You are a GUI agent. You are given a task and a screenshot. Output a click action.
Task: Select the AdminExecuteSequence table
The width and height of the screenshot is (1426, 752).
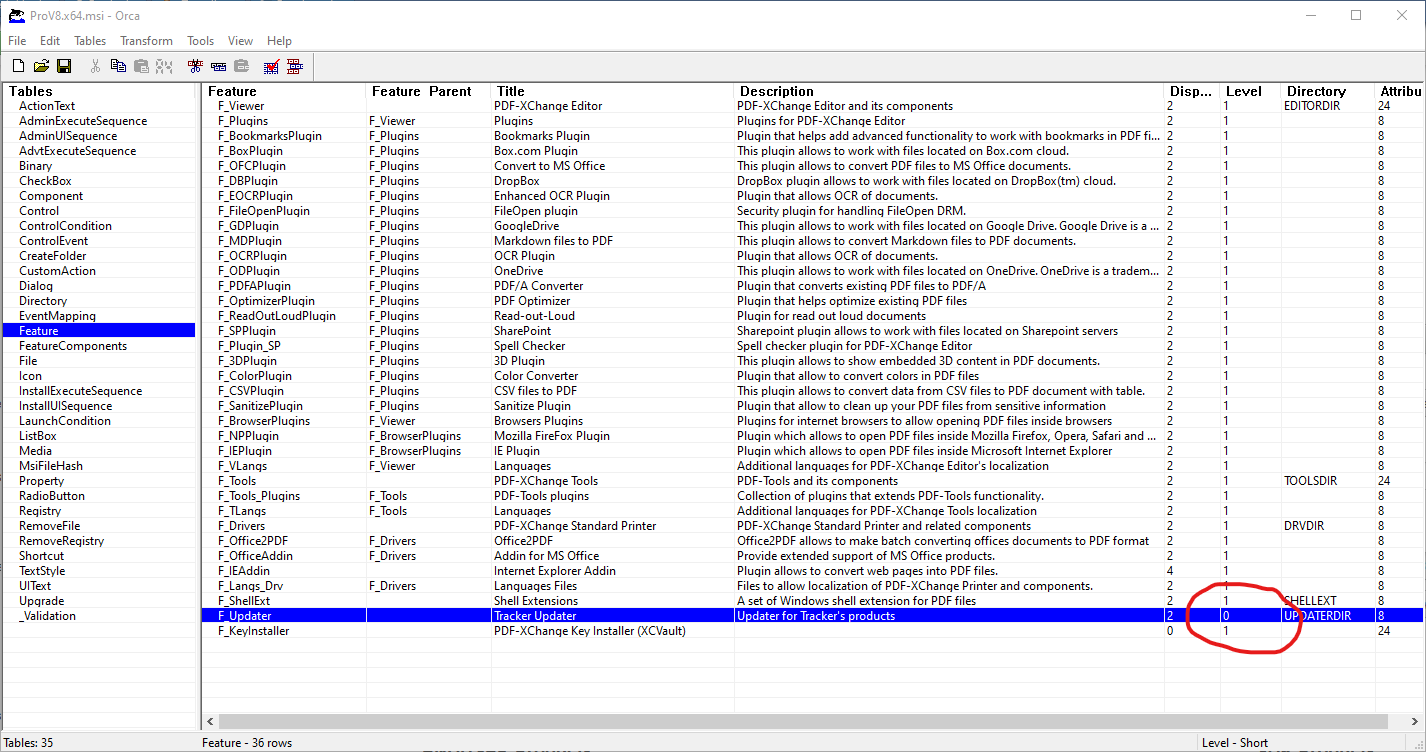[x=83, y=121]
